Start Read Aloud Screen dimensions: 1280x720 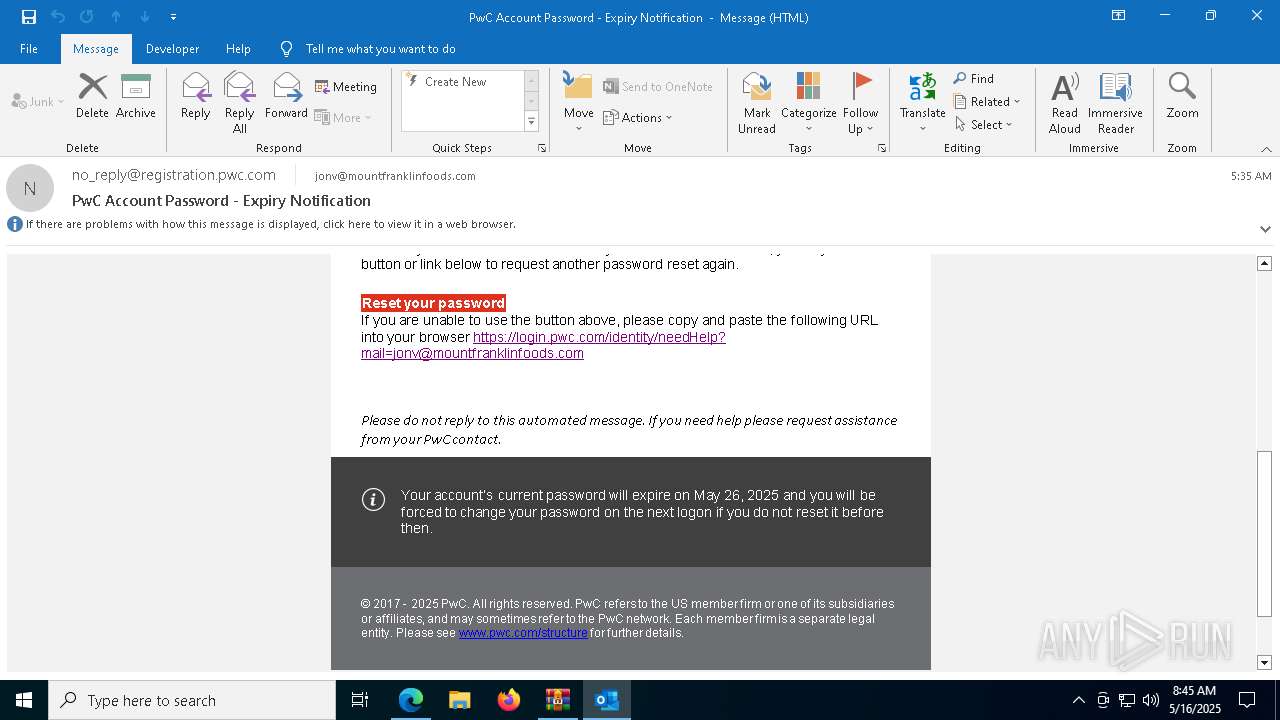1064,102
